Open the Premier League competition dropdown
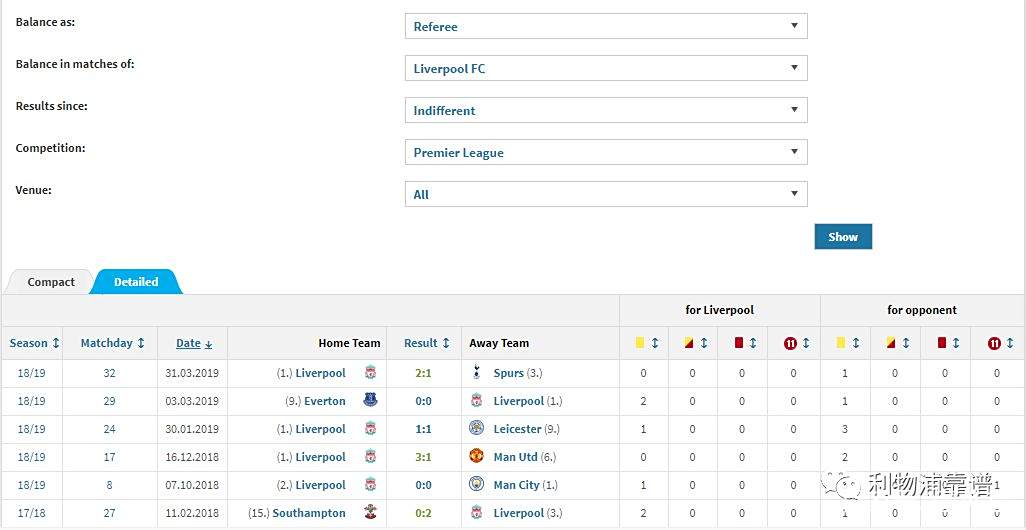This screenshot has width=1026, height=530. point(606,152)
